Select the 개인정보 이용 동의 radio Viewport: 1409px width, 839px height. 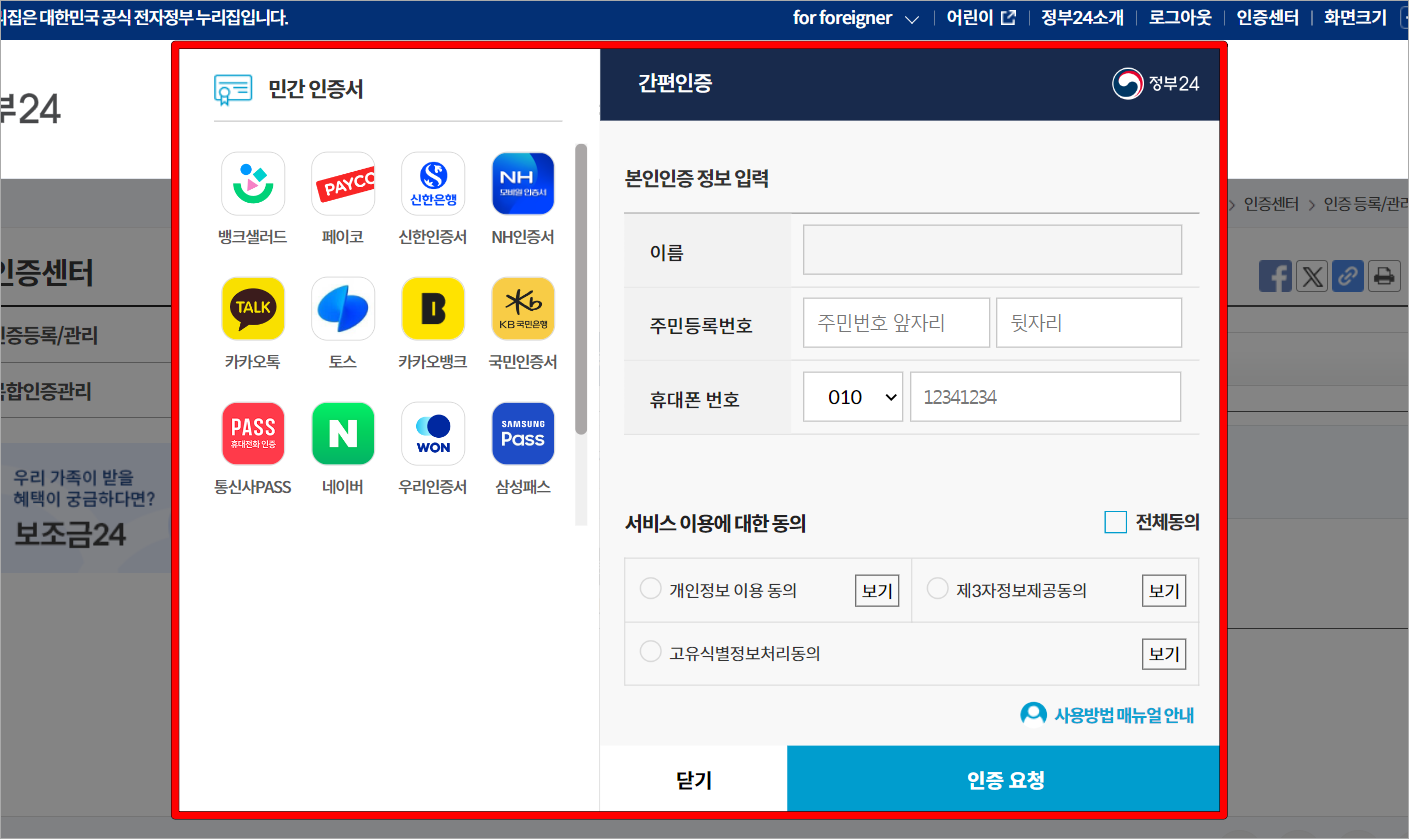pos(650,588)
